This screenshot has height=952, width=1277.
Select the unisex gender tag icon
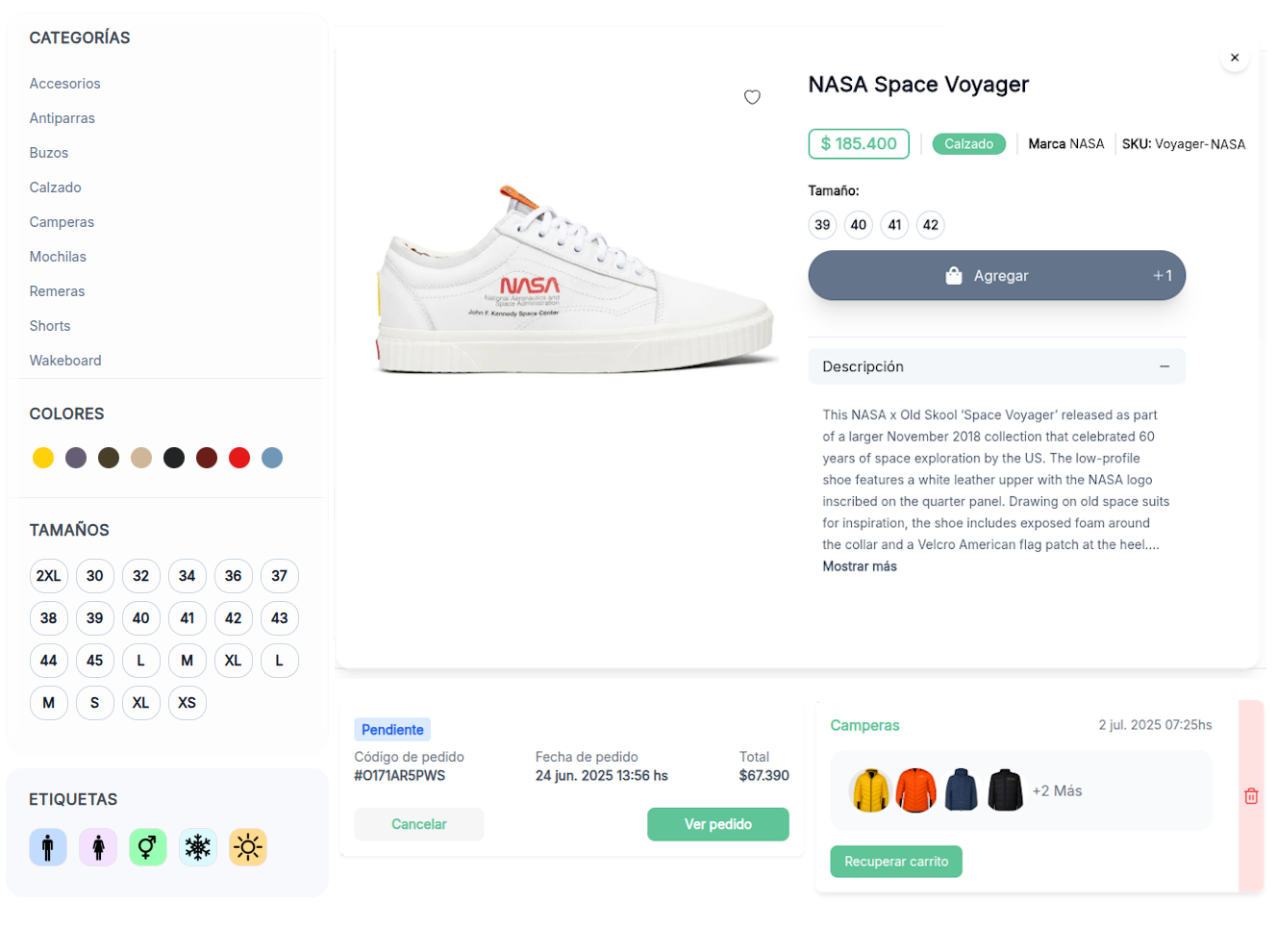(x=147, y=847)
